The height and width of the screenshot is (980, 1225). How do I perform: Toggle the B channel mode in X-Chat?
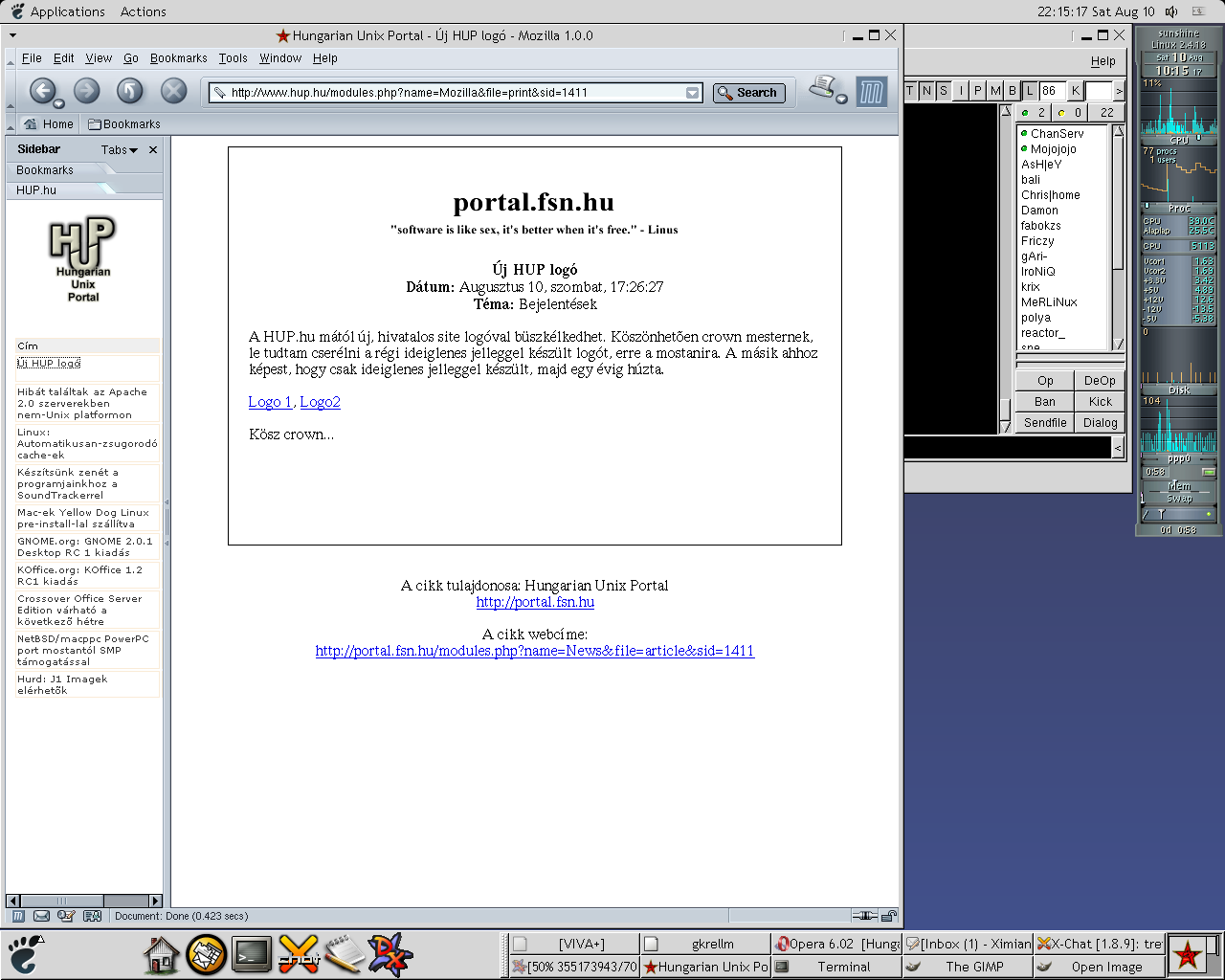1013,91
